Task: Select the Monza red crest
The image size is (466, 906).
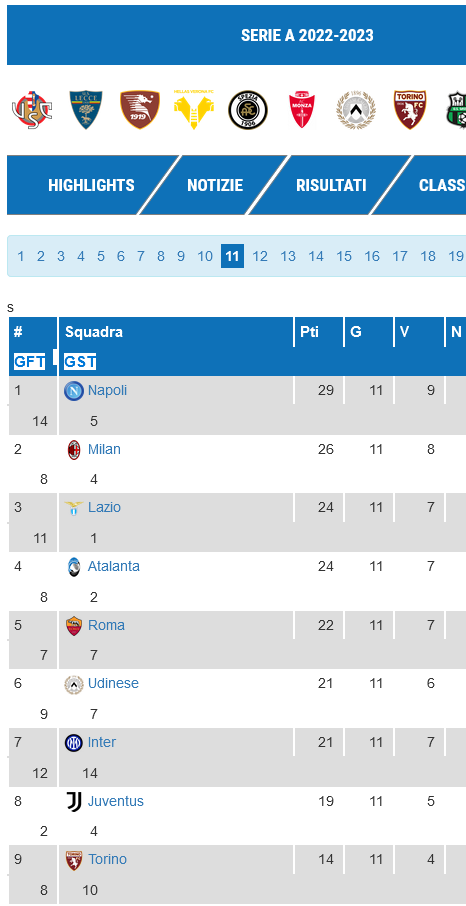Action: pos(302,110)
